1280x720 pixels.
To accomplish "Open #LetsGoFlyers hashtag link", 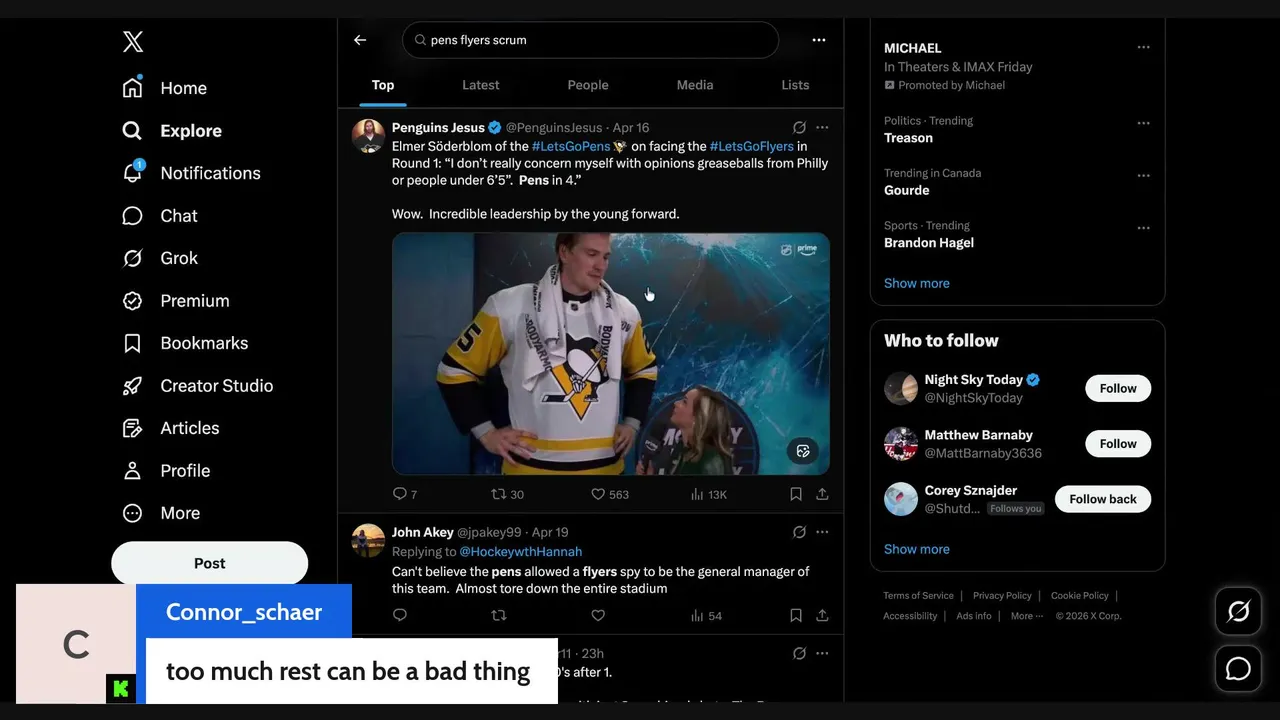I will pos(752,146).
